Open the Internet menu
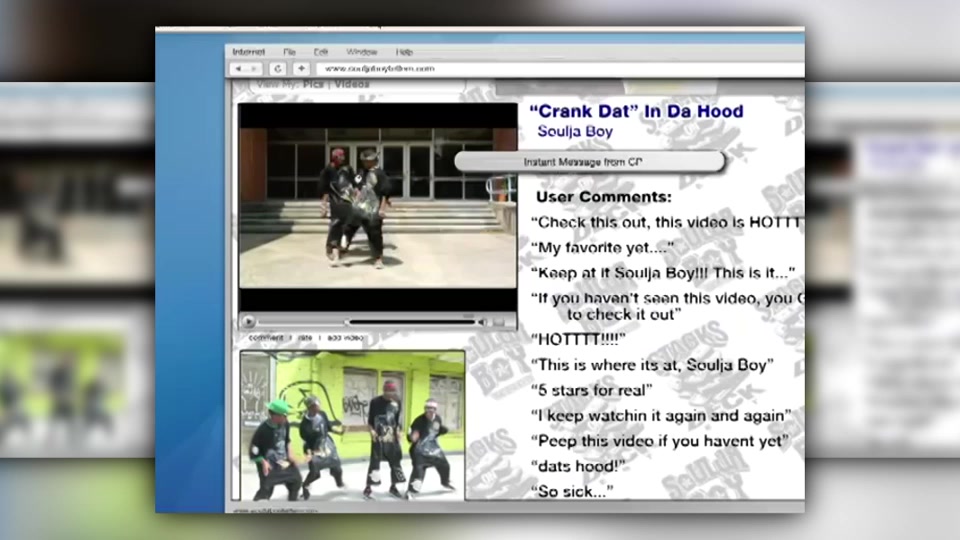This screenshot has width=960, height=540. tap(249, 52)
